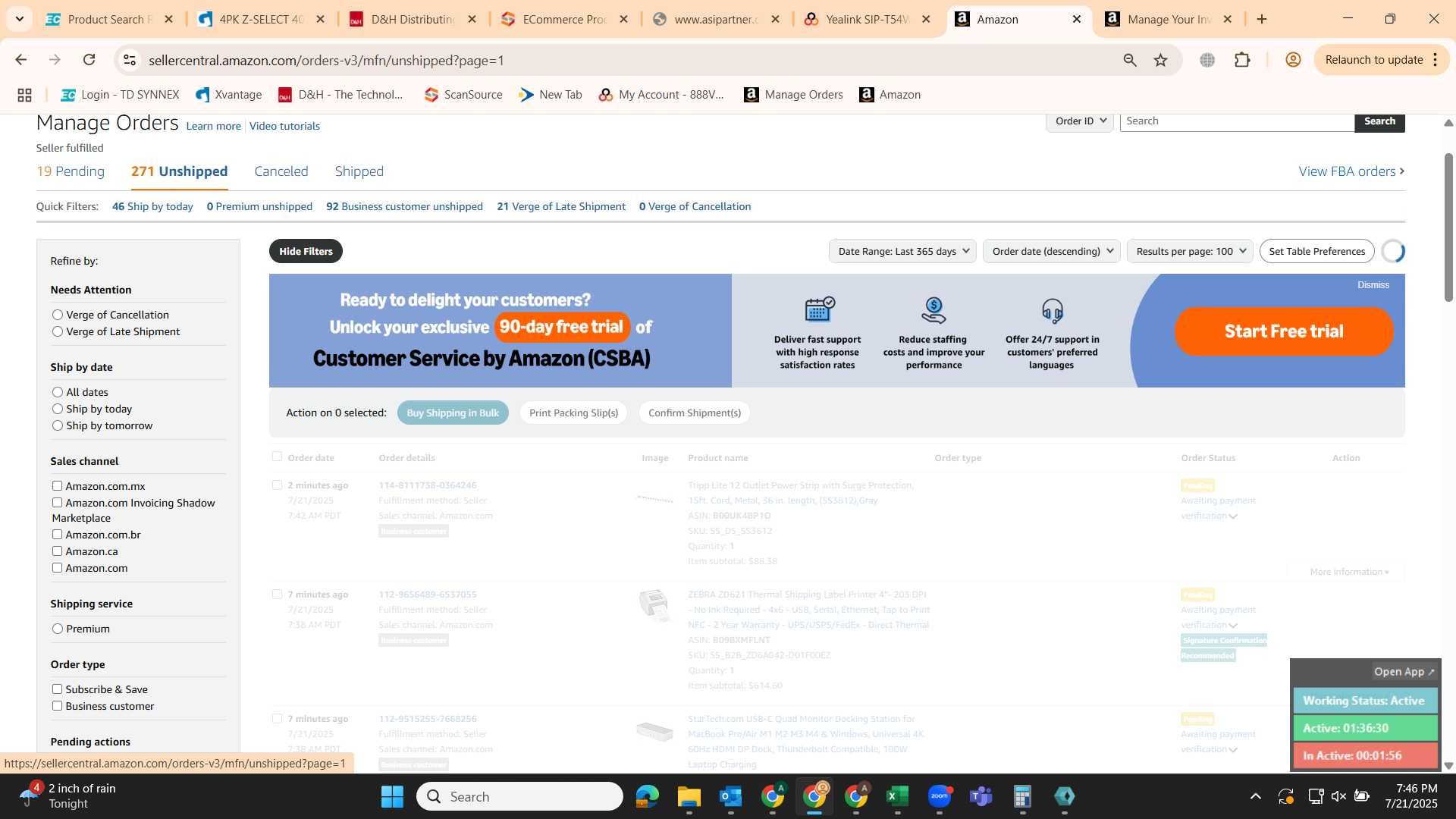Click the calendar delivery icon in banner

point(819,309)
